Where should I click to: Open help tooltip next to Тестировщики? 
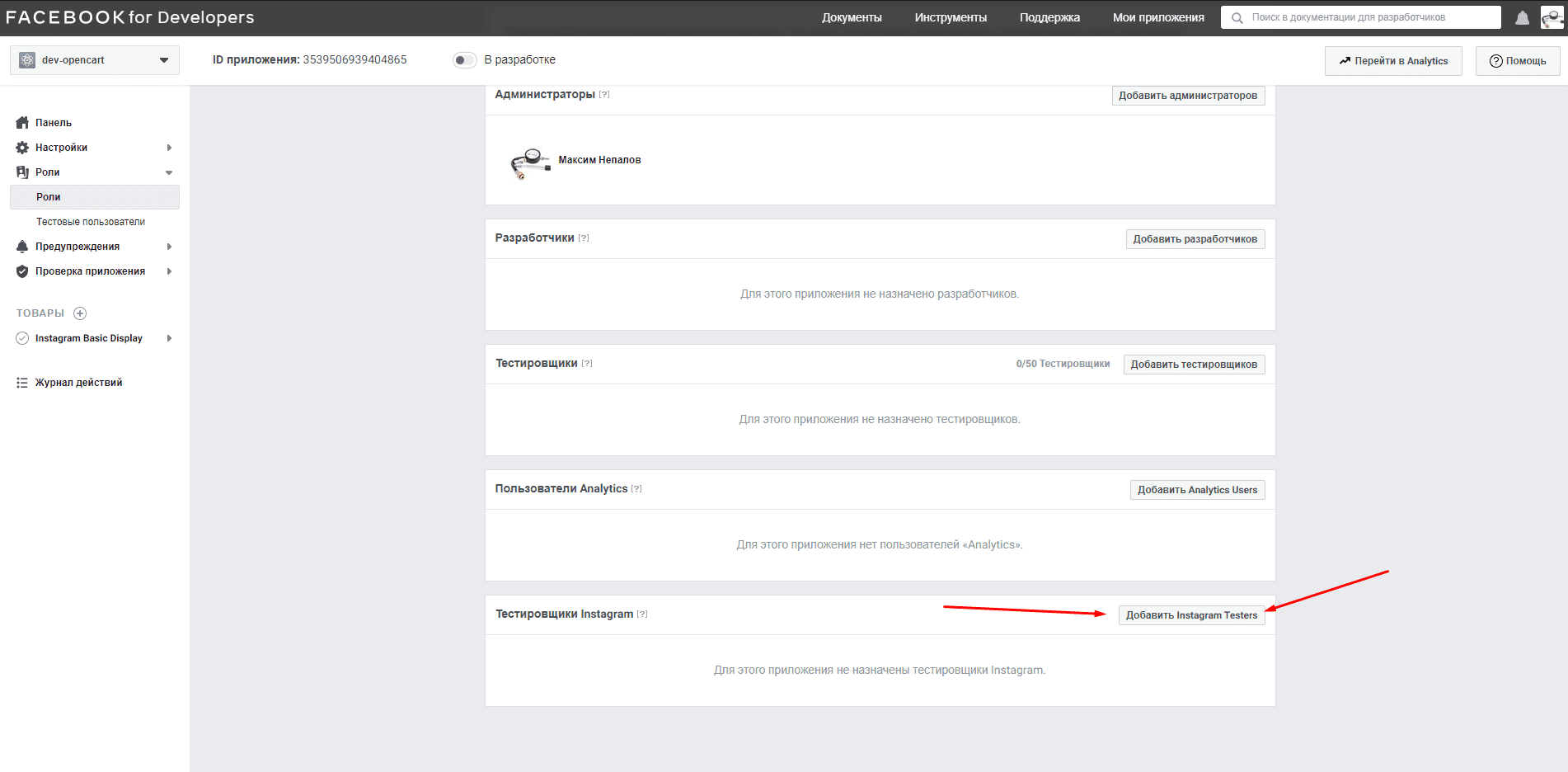tap(587, 364)
